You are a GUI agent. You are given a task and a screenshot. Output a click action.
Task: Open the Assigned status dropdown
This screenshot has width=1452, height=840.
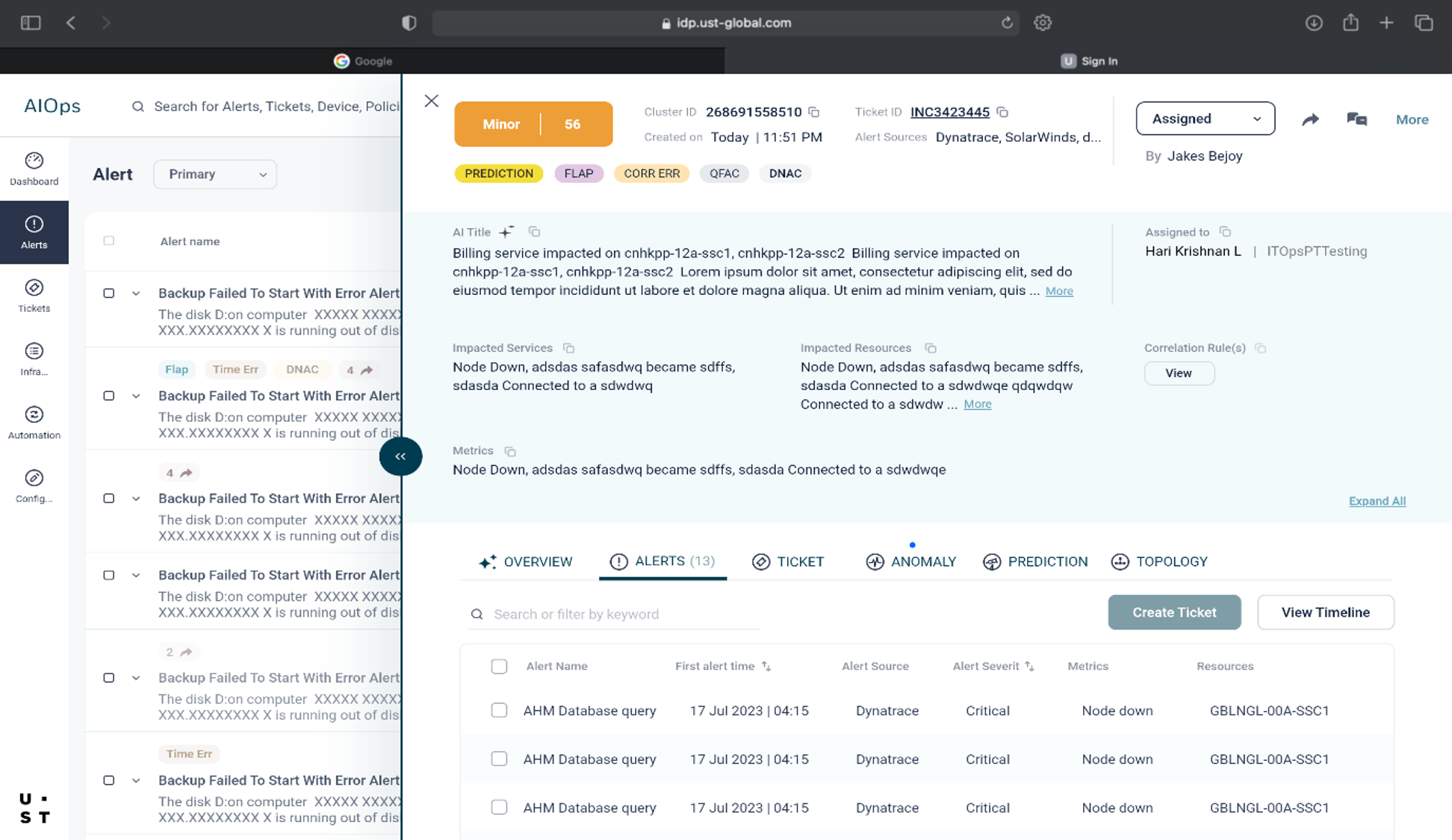coord(1205,119)
